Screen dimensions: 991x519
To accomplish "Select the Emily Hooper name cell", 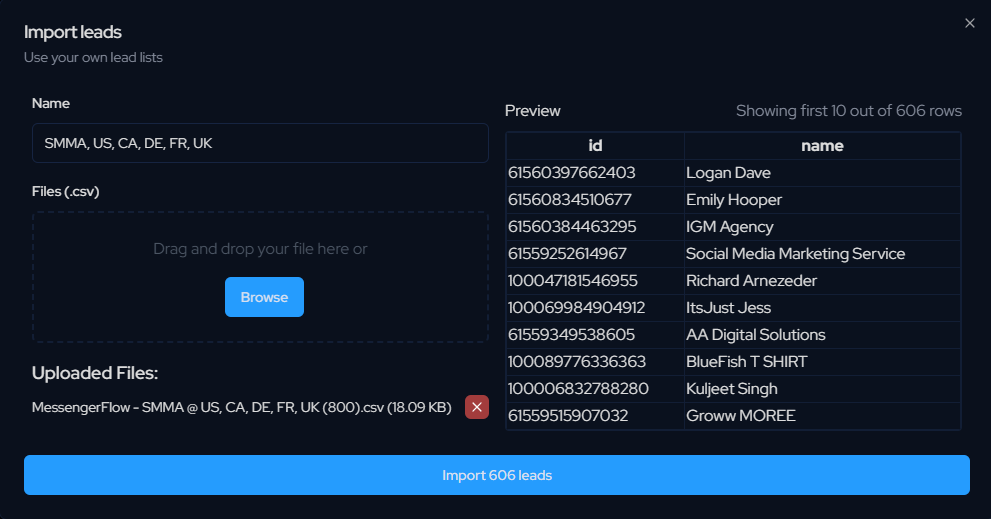I will click(734, 200).
